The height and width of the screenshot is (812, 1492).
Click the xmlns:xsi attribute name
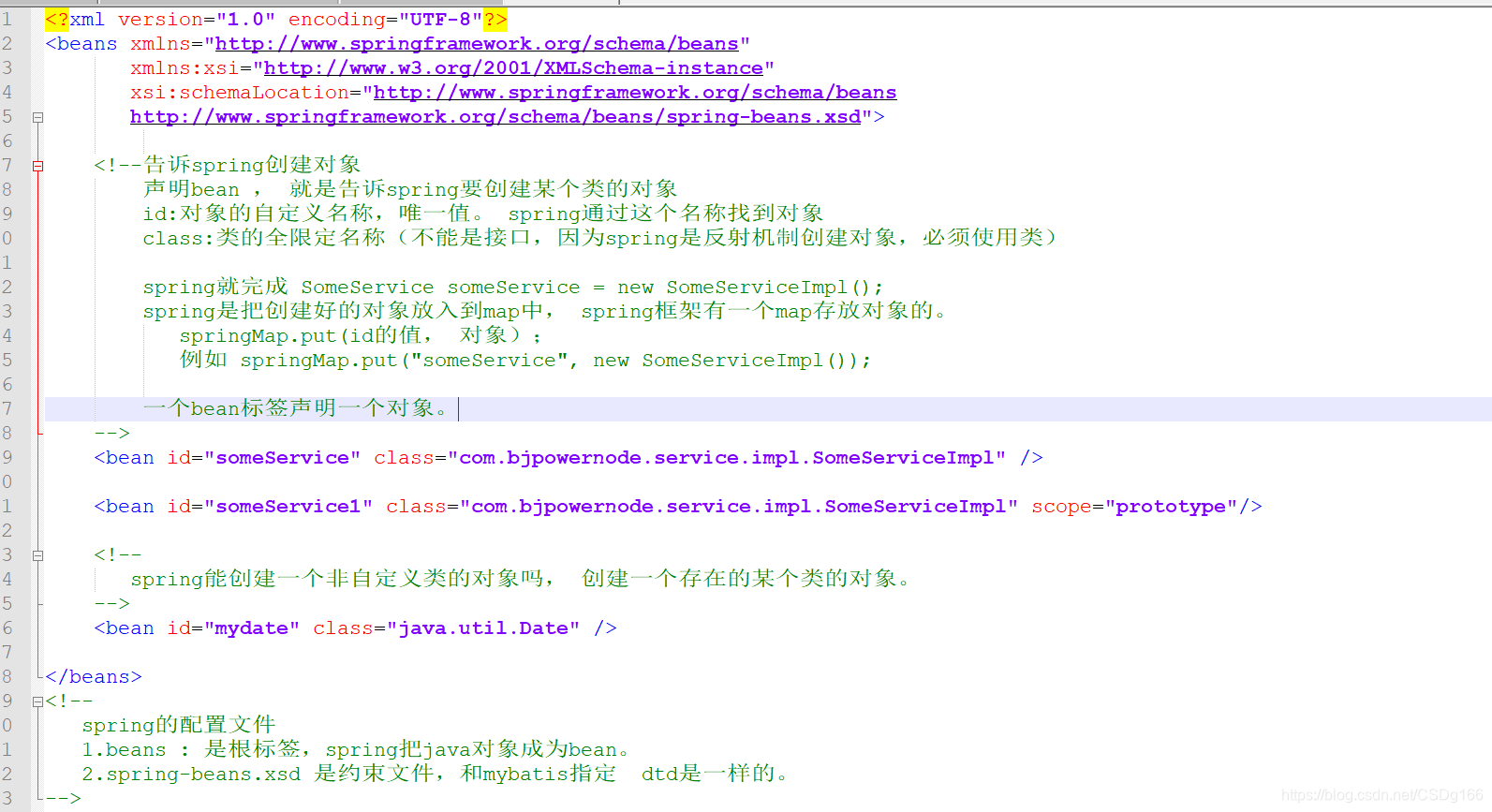pyautogui.click(x=185, y=68)
